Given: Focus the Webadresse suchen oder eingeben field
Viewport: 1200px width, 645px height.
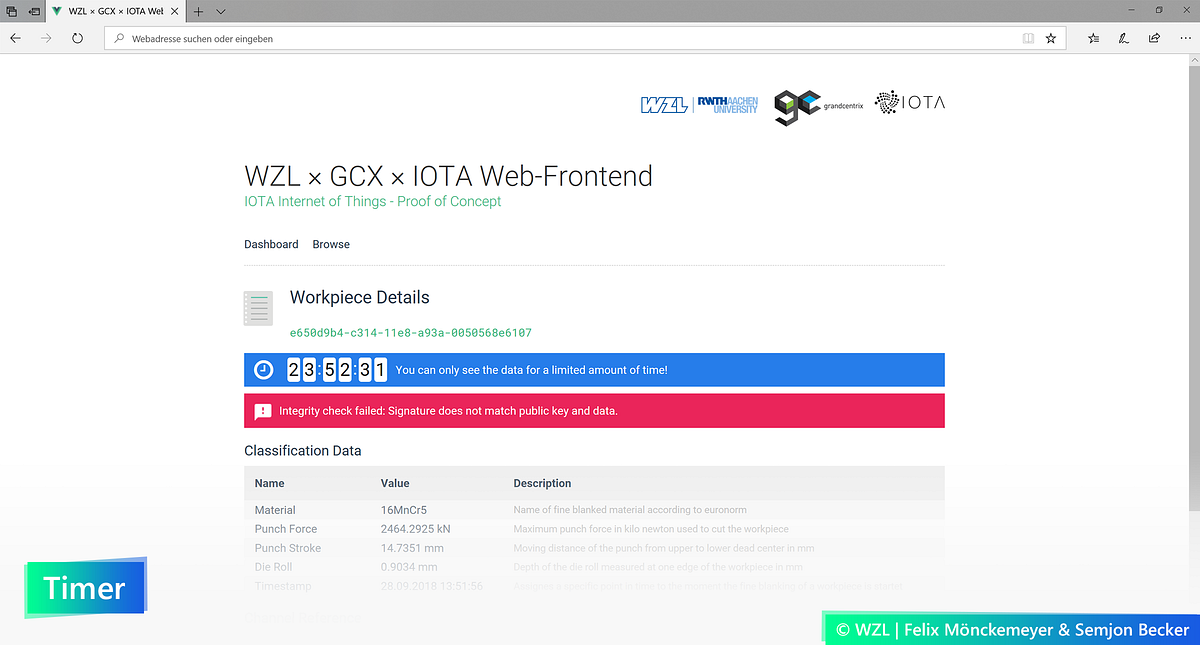Looking at the screenshot, I should point(586,38).
